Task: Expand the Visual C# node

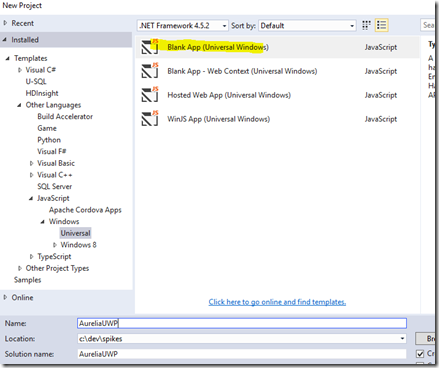Action: click(x=20, y=70)
